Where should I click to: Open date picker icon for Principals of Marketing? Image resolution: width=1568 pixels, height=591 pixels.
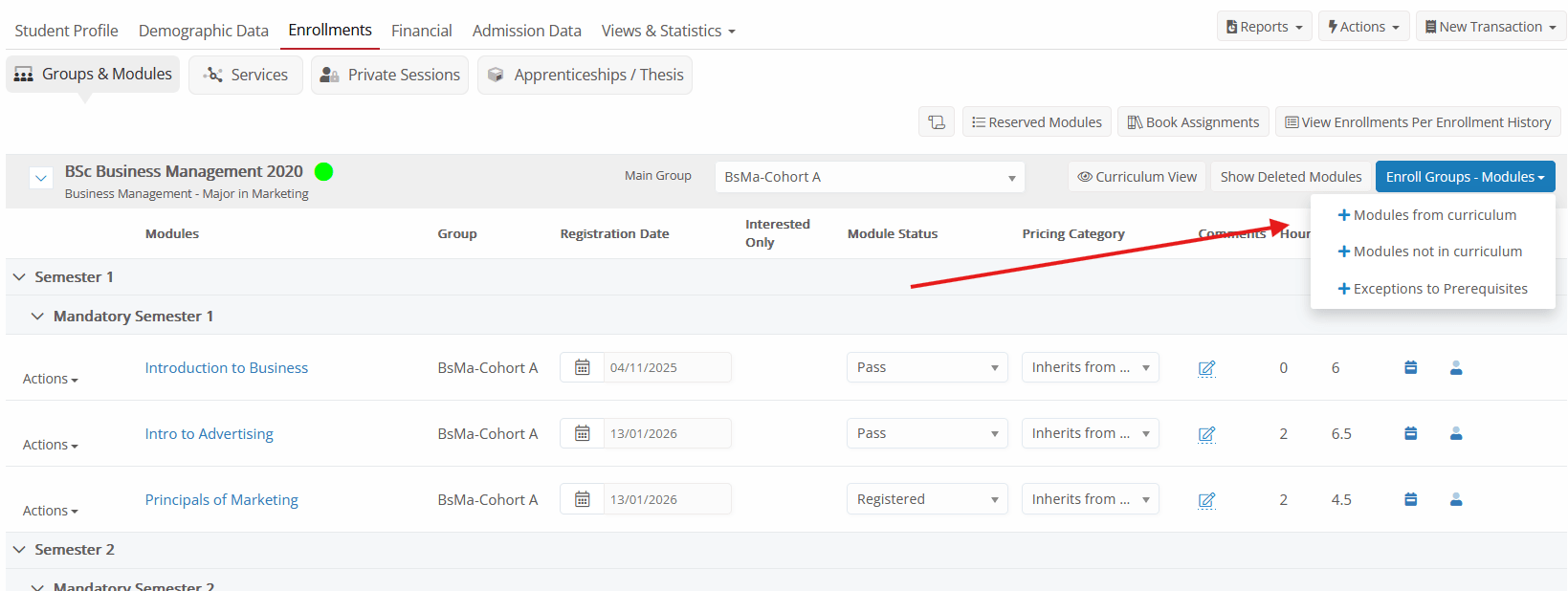(582, 499)
